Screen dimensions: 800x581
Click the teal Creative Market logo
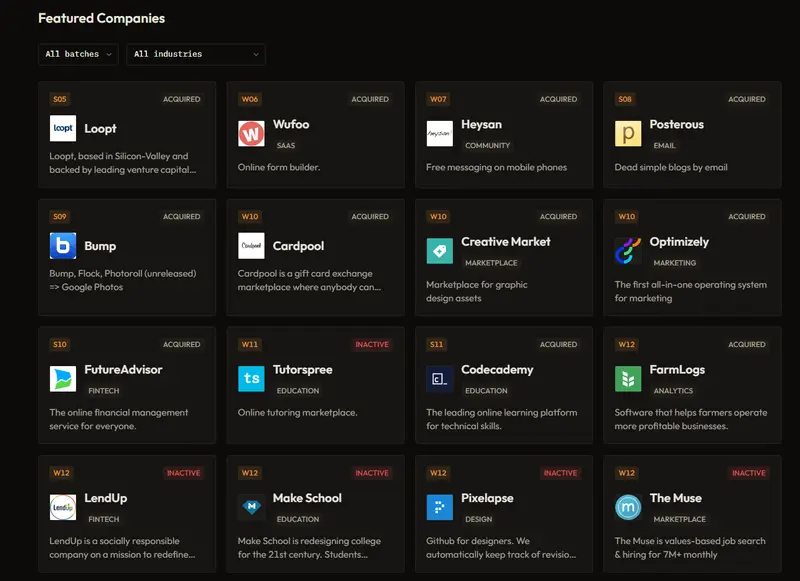click(439, 251)
